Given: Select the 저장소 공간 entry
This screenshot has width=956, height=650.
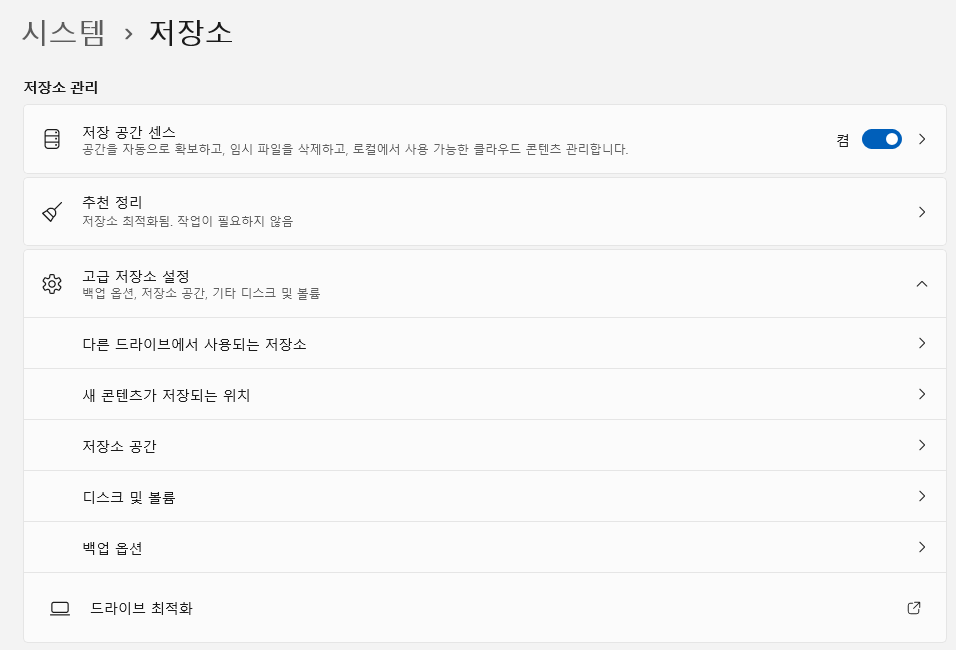Looking at the screenshot, I should 119,446.
